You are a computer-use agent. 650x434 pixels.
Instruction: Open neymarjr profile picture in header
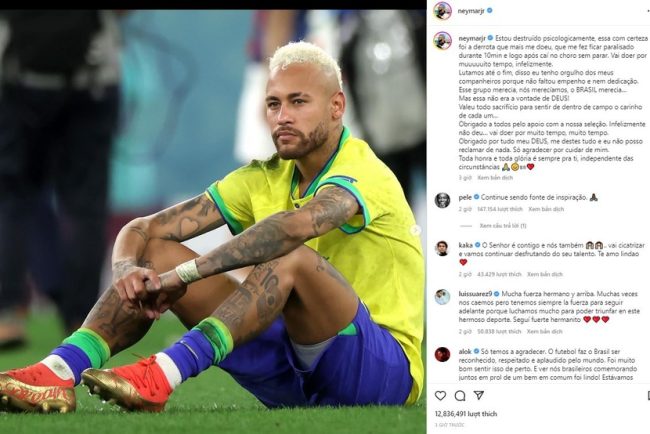(442, 11)
